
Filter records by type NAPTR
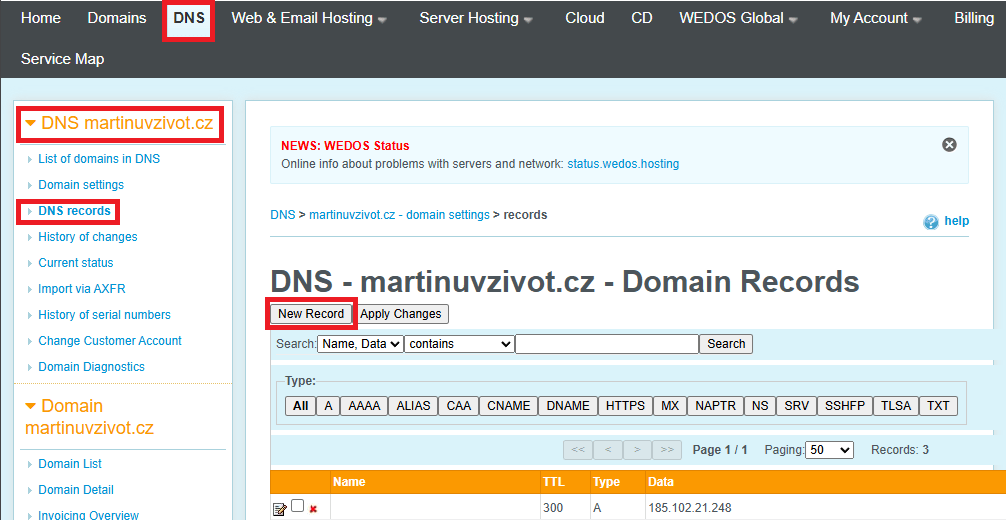tap(716, 406)
